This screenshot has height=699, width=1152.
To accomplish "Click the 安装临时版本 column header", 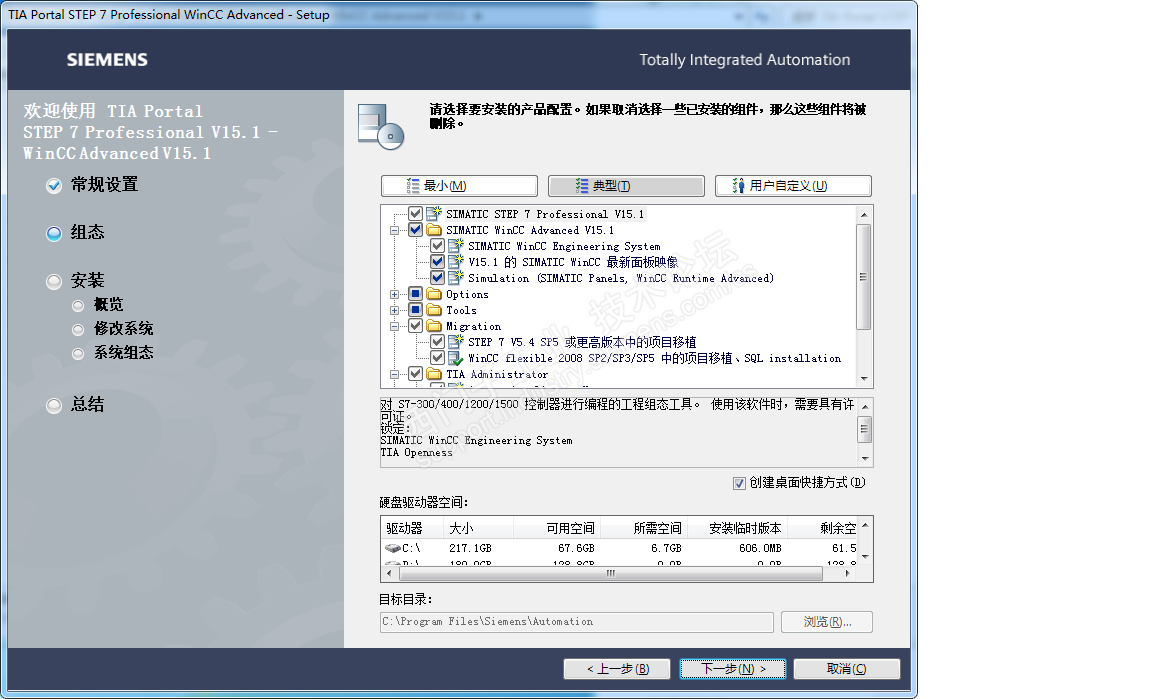I will [x=737, y=528].
